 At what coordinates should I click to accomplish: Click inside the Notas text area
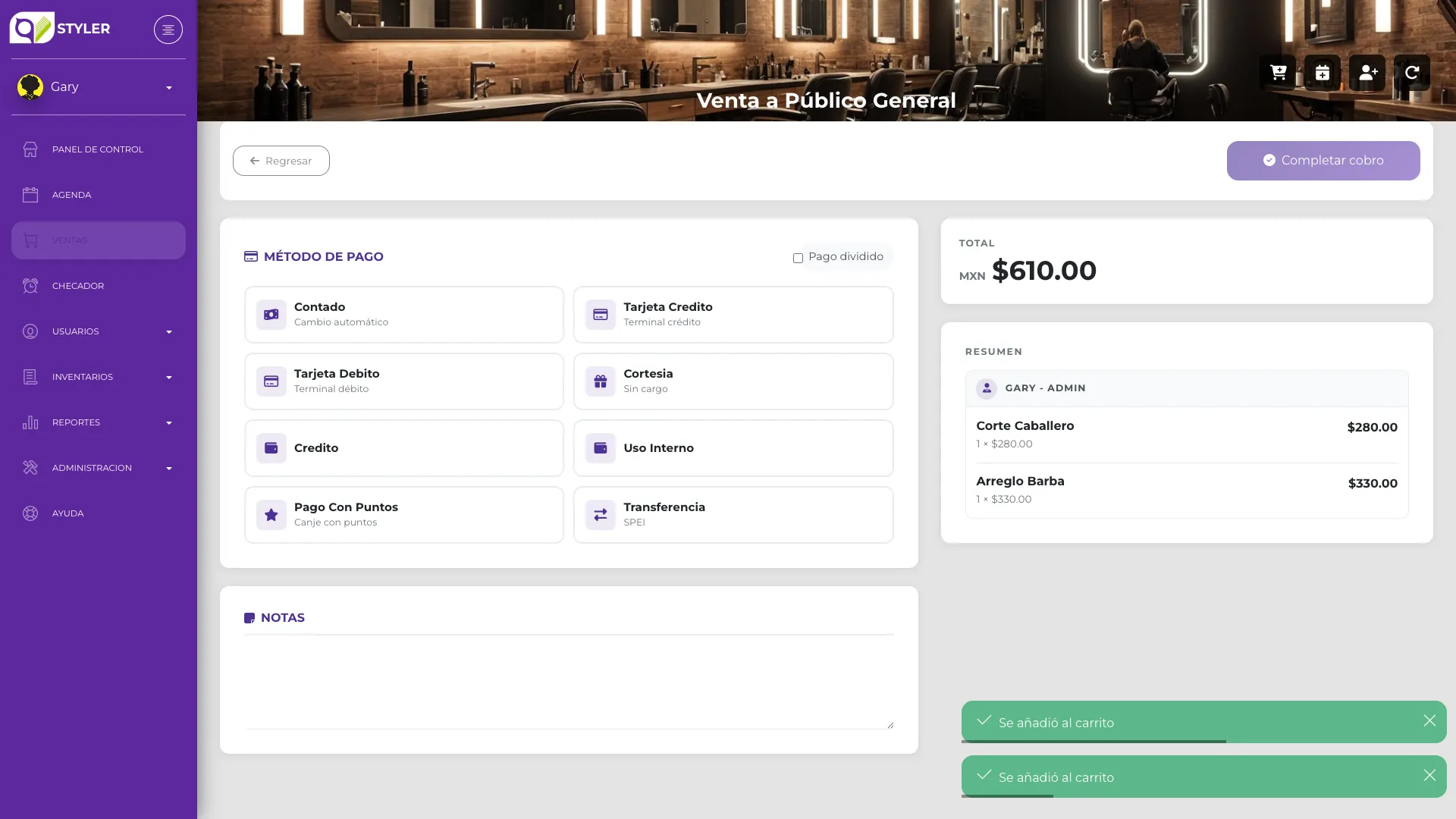tap(569, 682)
